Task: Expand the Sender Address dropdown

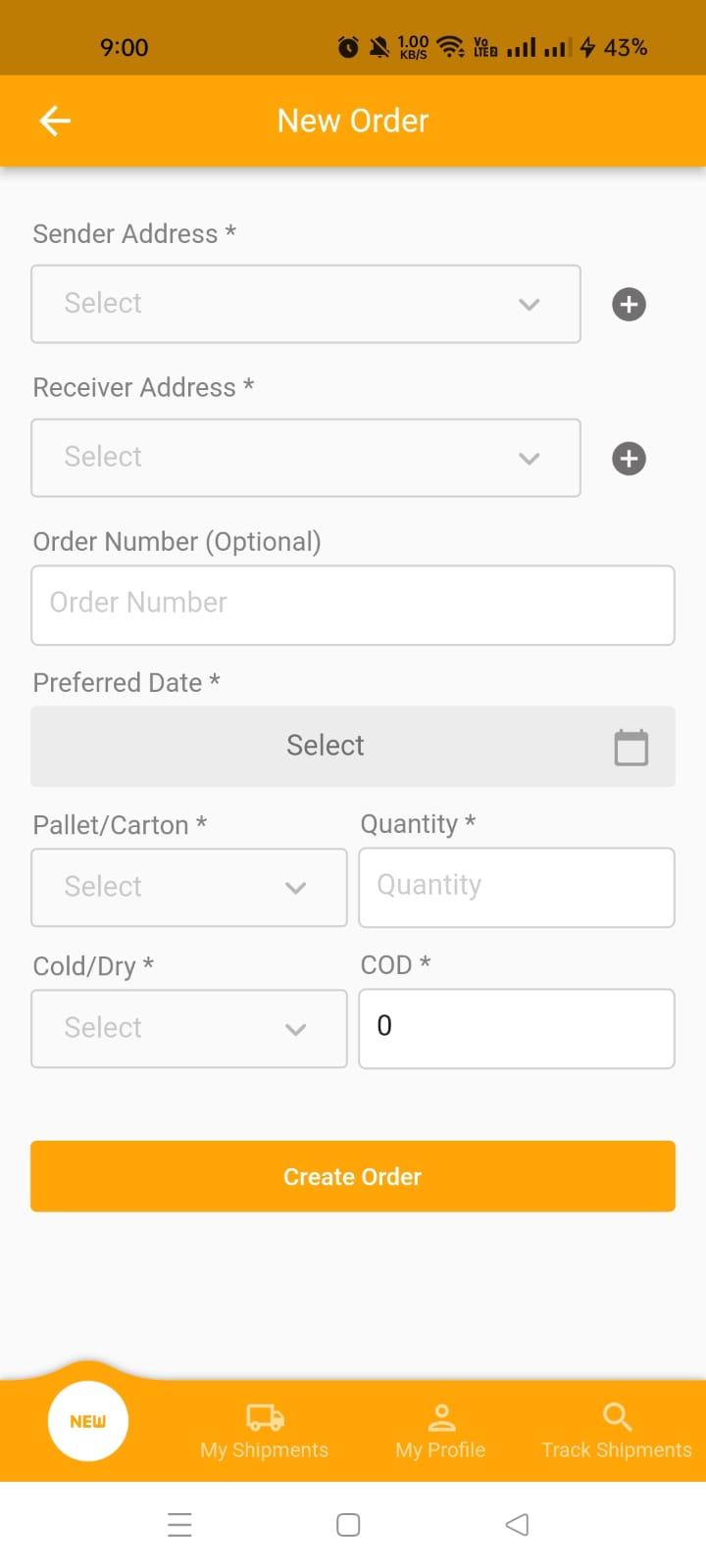Action: (306, 304)
